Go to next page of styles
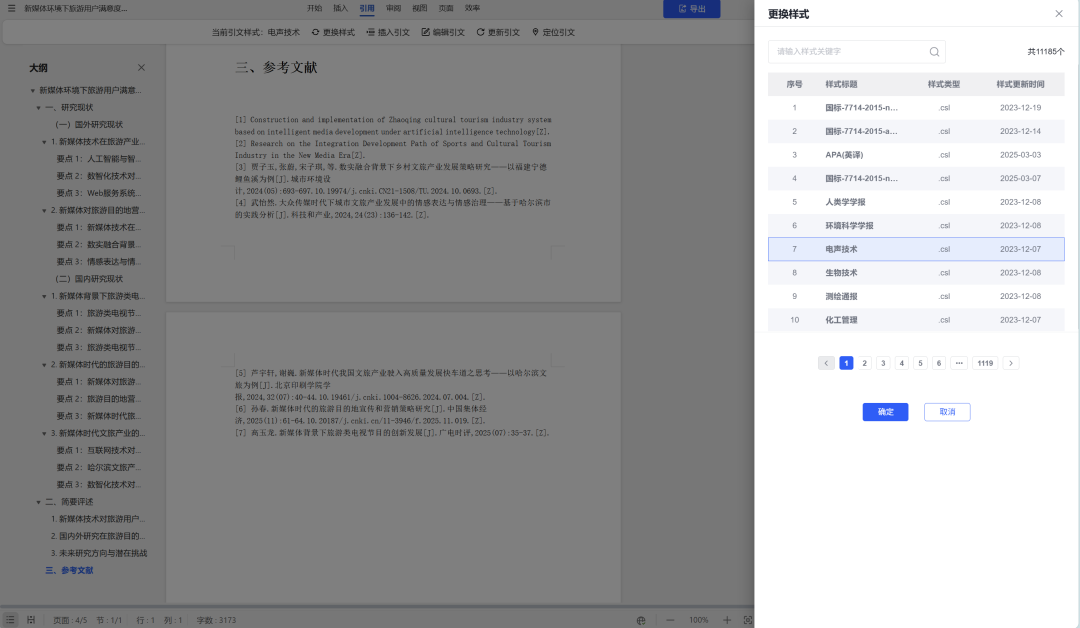Image resolution: width=1080 pixels, height=628 pixels. click(x=1011, y=363)
